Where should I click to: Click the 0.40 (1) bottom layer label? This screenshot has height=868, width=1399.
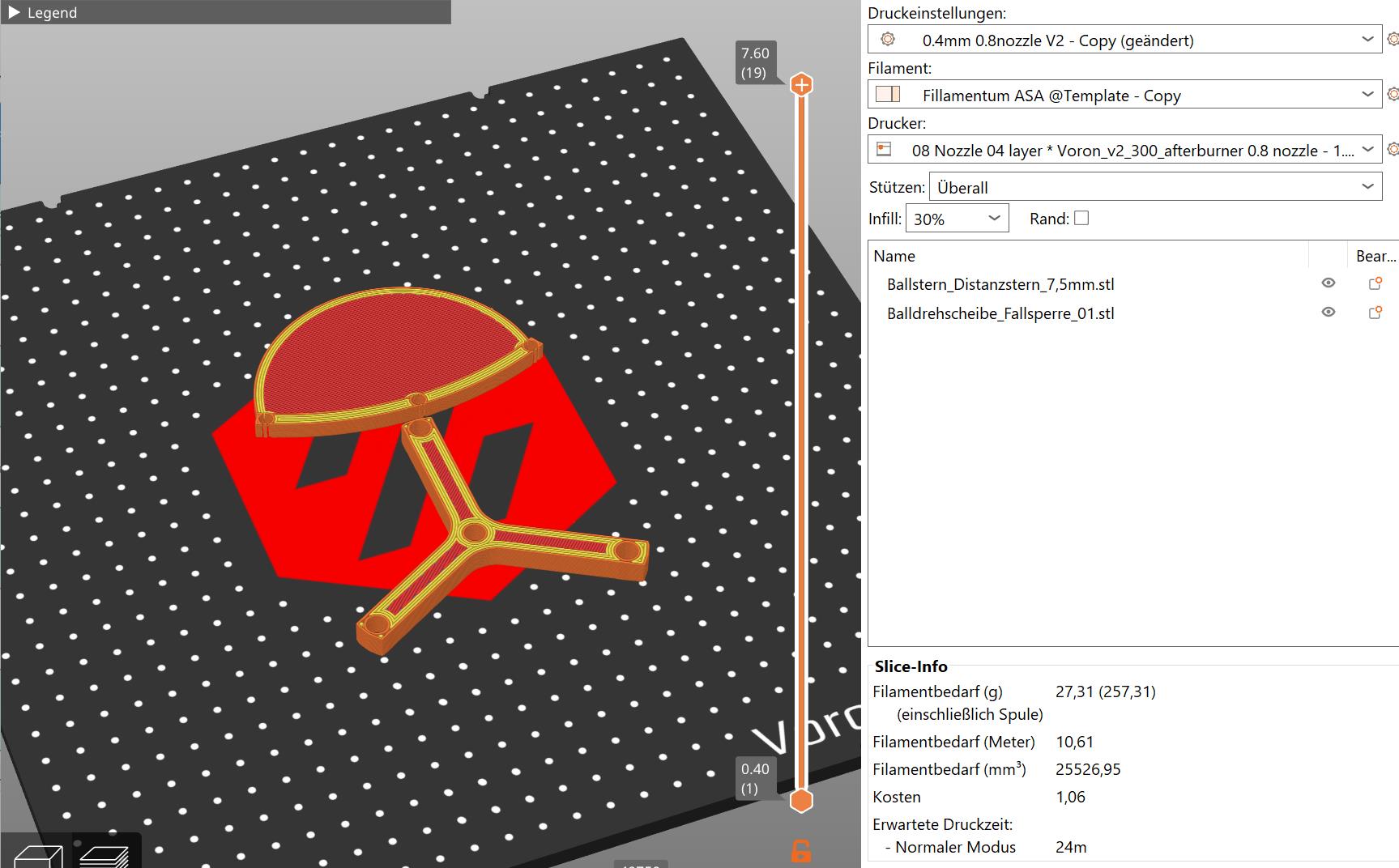(755, 779)
